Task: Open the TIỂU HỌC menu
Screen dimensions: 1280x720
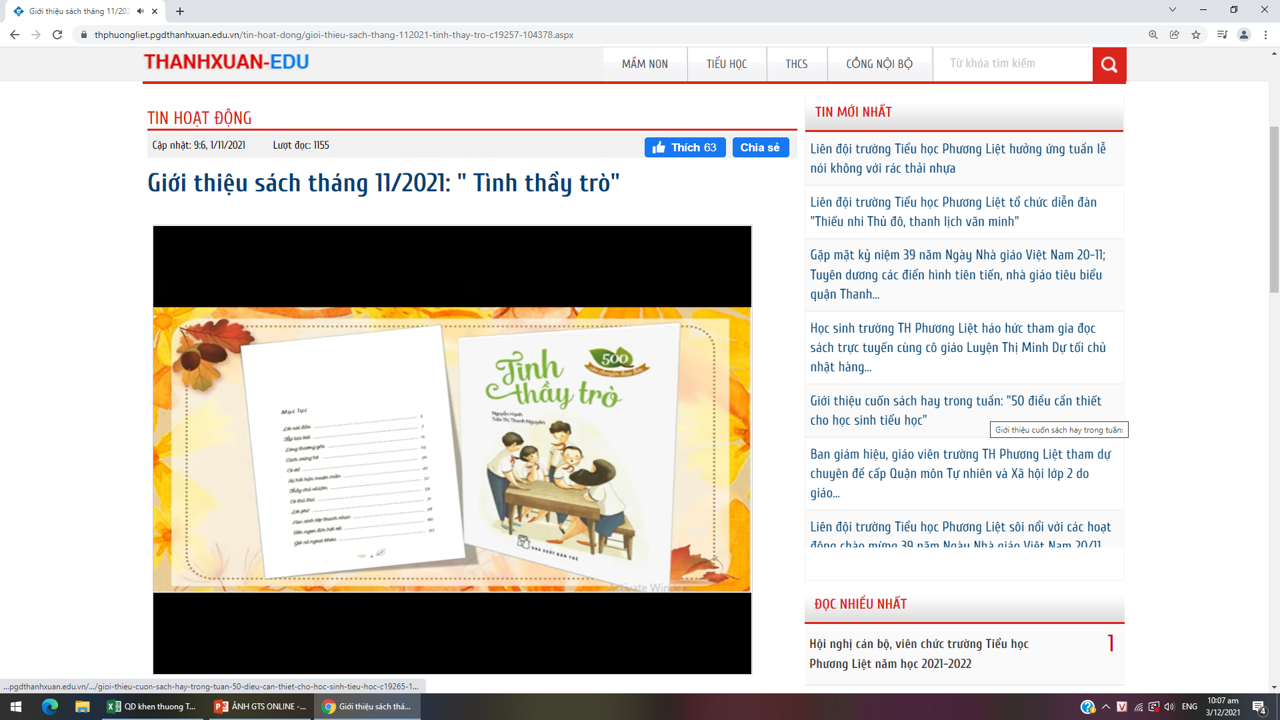Action: click(x=727, y=64)
